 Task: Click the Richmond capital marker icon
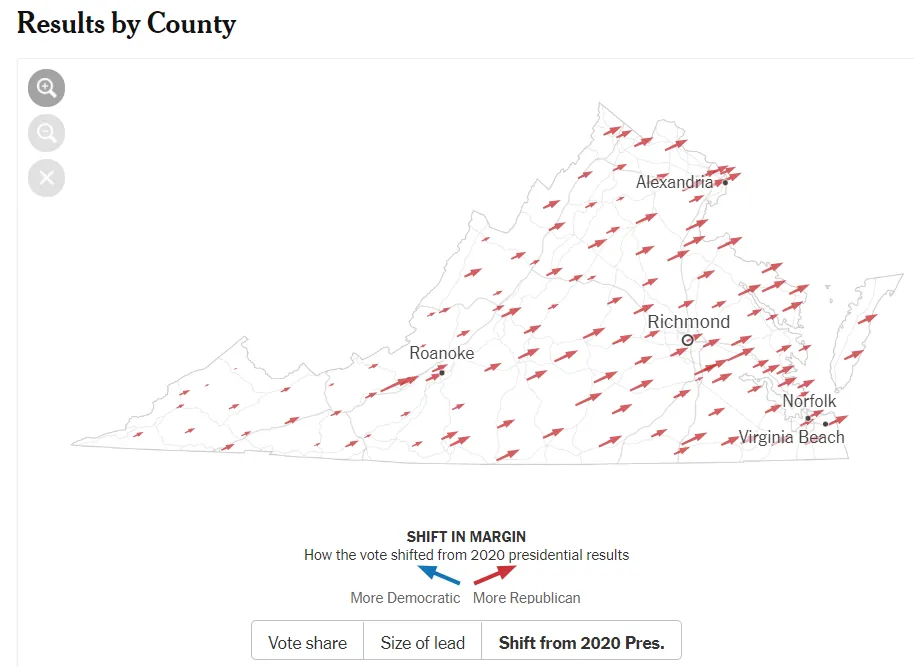tap(687, 341)
